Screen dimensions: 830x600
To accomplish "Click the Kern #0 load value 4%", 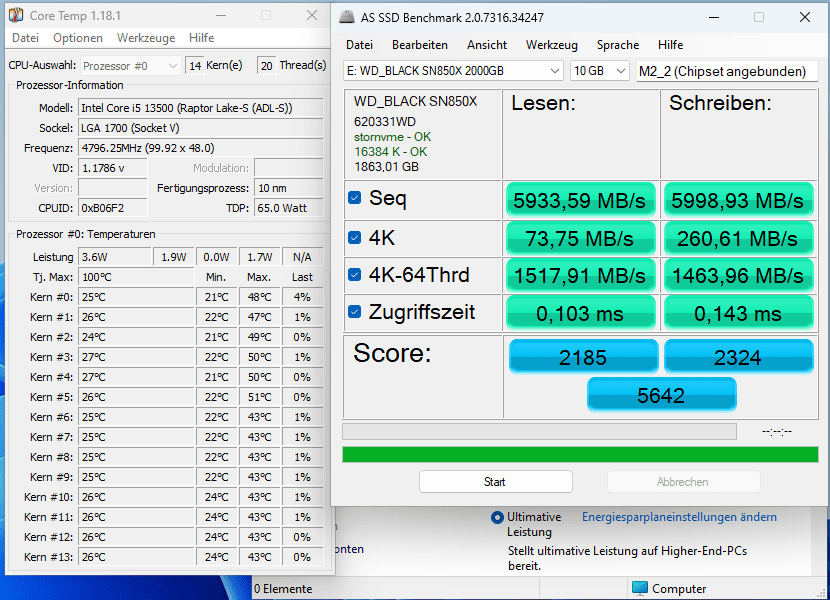I will click(x=302, y=297).
